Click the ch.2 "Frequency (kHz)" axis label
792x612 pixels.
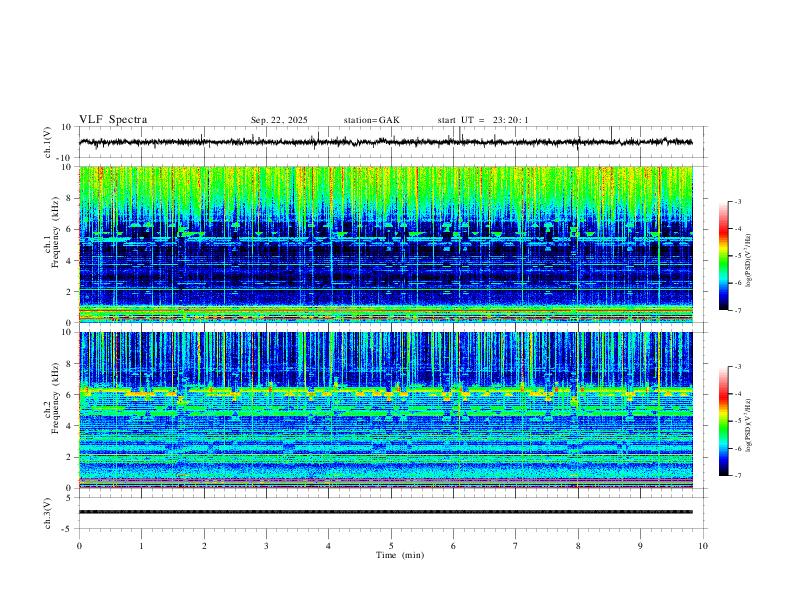55,397
